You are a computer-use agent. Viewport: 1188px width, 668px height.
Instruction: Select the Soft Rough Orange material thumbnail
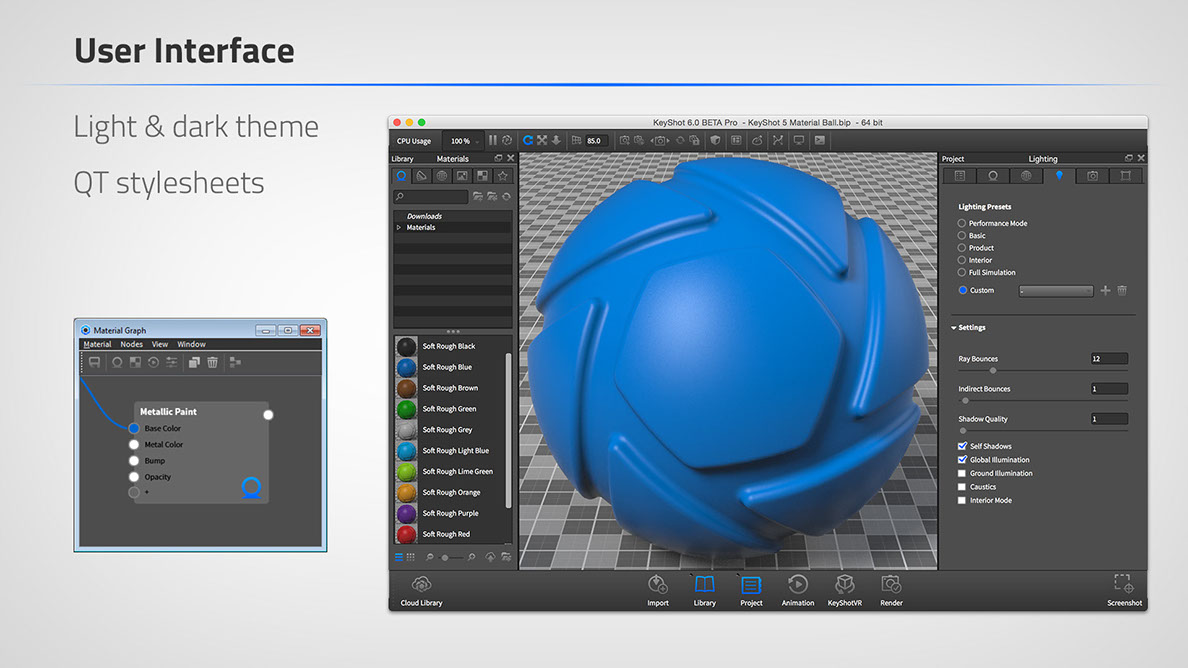[x=406, y=492]
